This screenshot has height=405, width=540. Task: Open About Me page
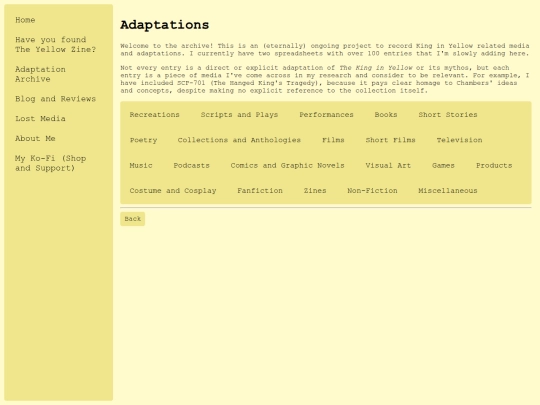point(35,139)
